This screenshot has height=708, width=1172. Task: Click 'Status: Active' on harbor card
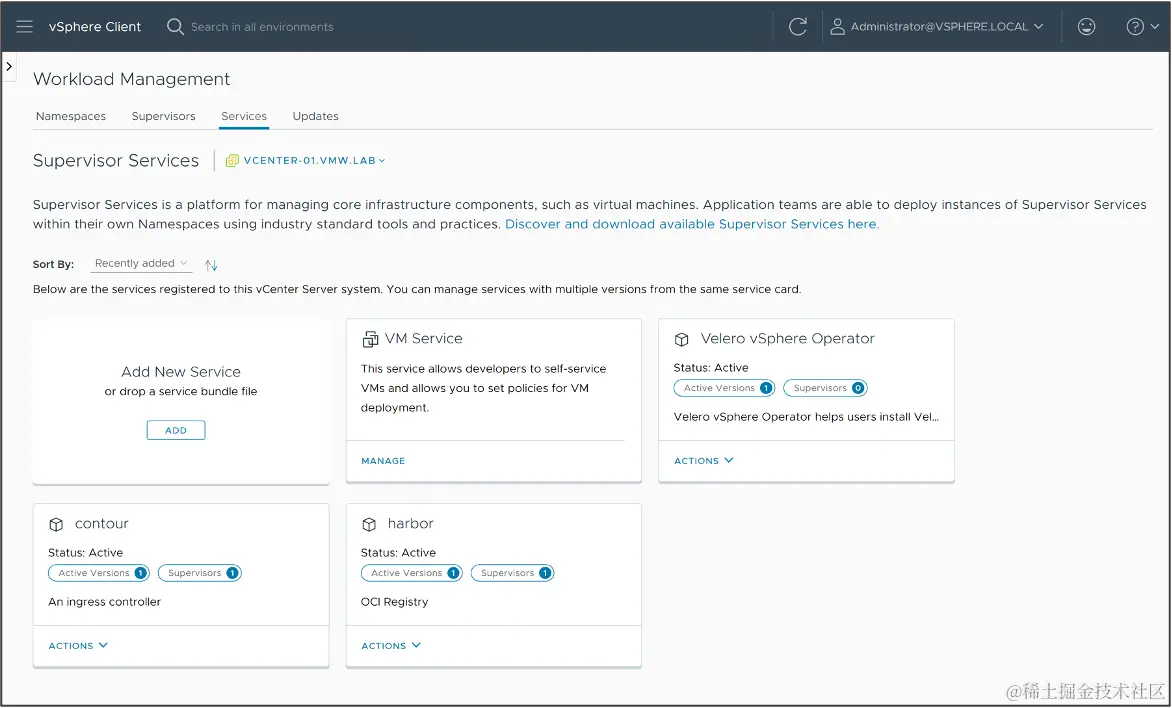click(398, 553)
